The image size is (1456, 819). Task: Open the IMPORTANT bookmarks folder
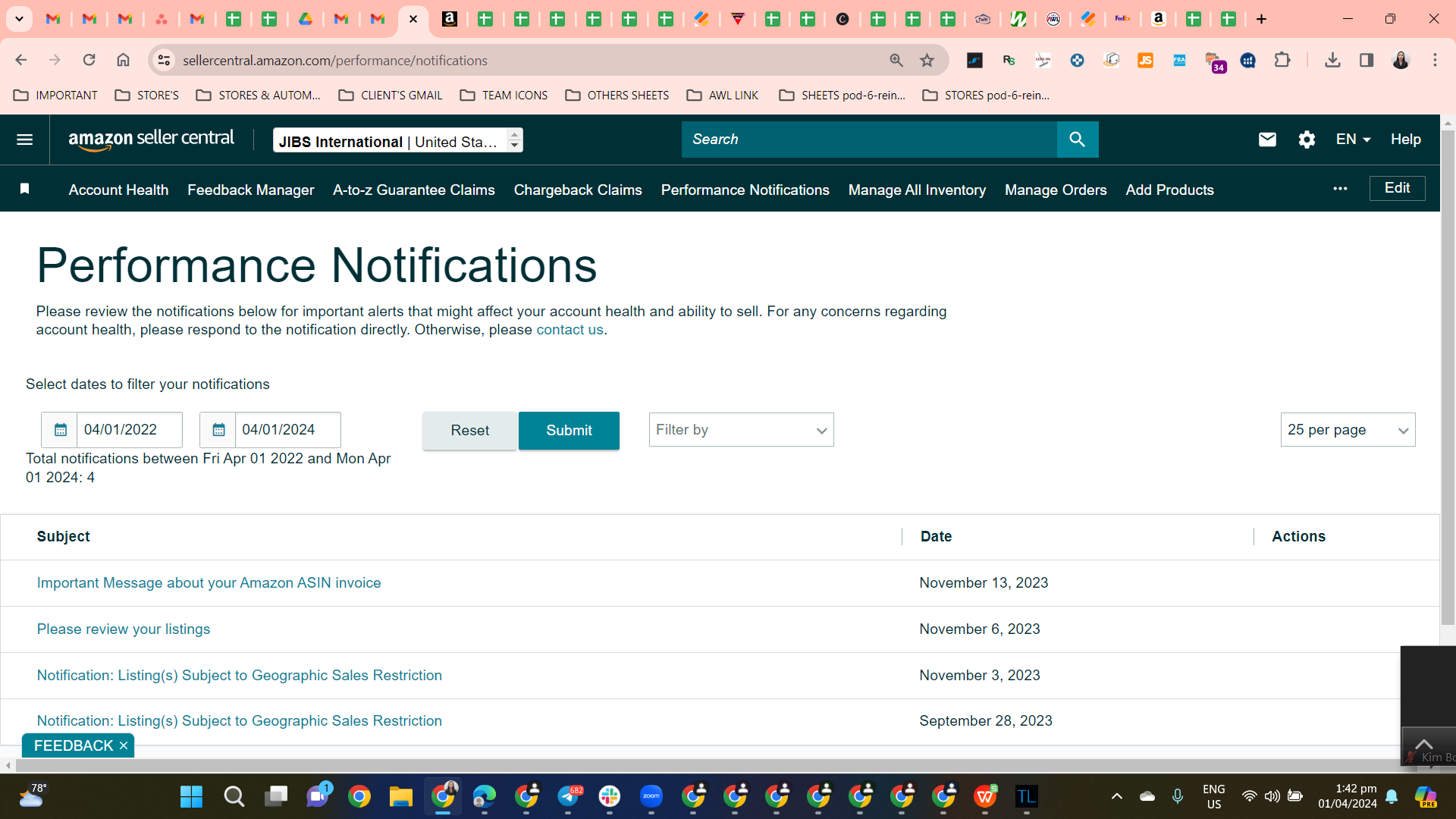click(55, 96)
